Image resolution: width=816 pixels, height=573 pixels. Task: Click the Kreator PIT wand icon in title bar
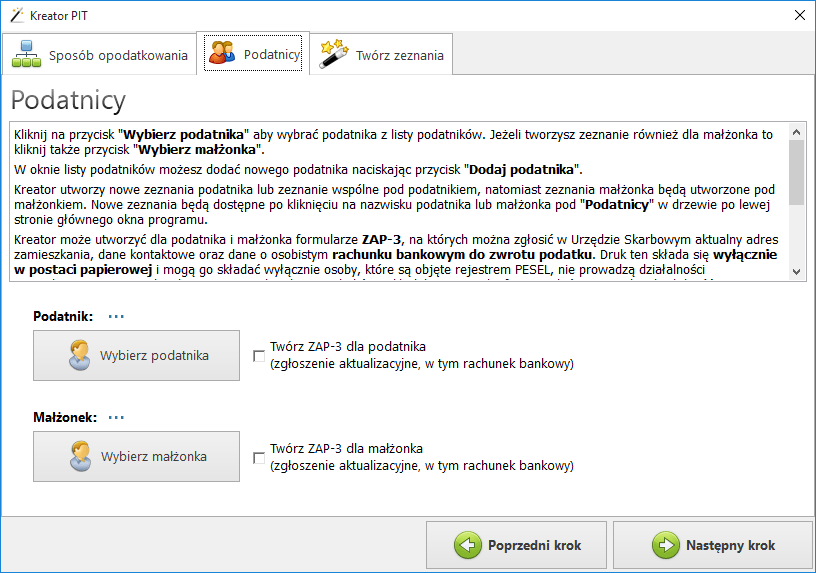[x=16, y=15]
